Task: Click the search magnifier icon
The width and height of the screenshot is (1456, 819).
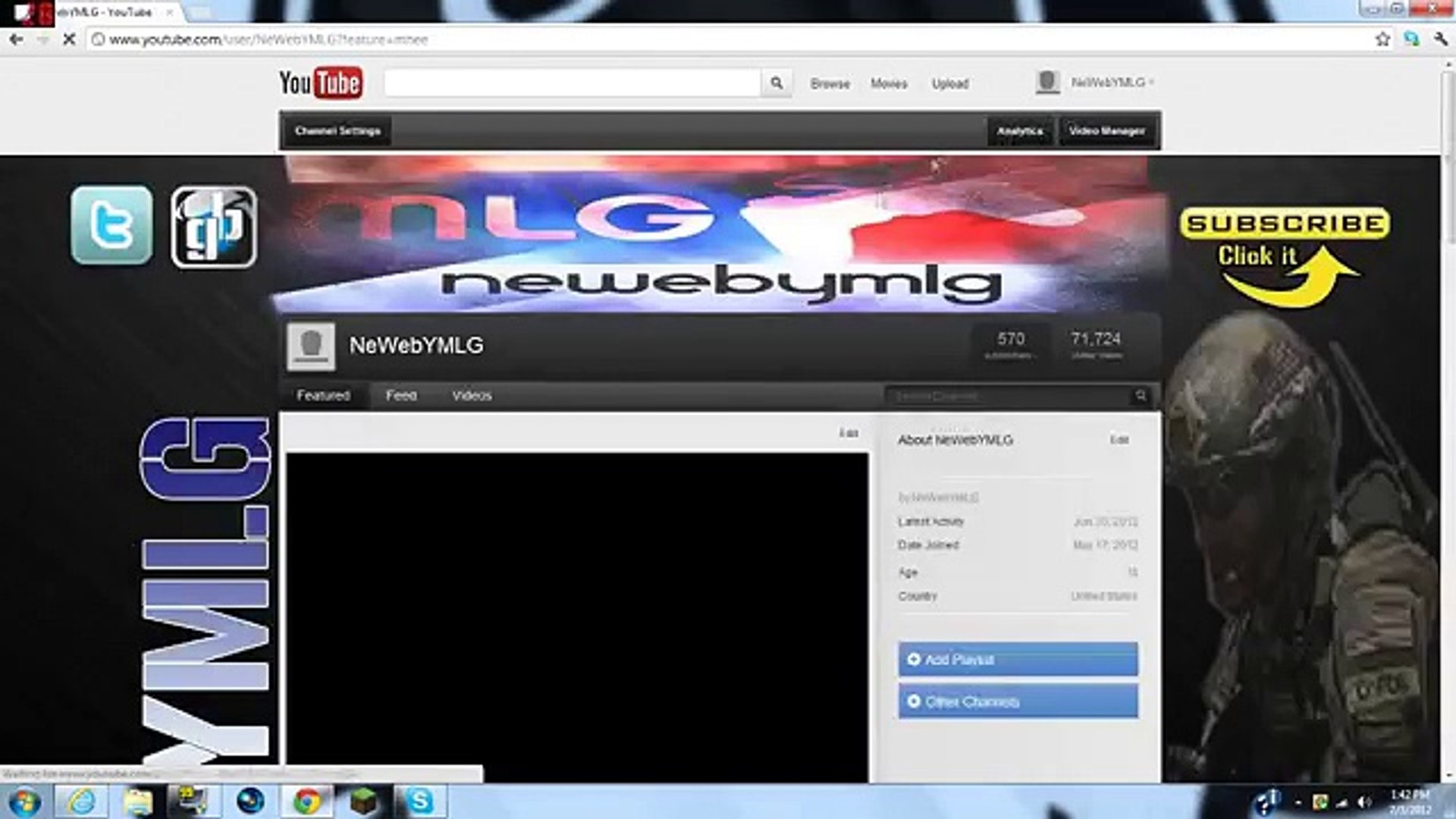Action: [x=776, y=83]
